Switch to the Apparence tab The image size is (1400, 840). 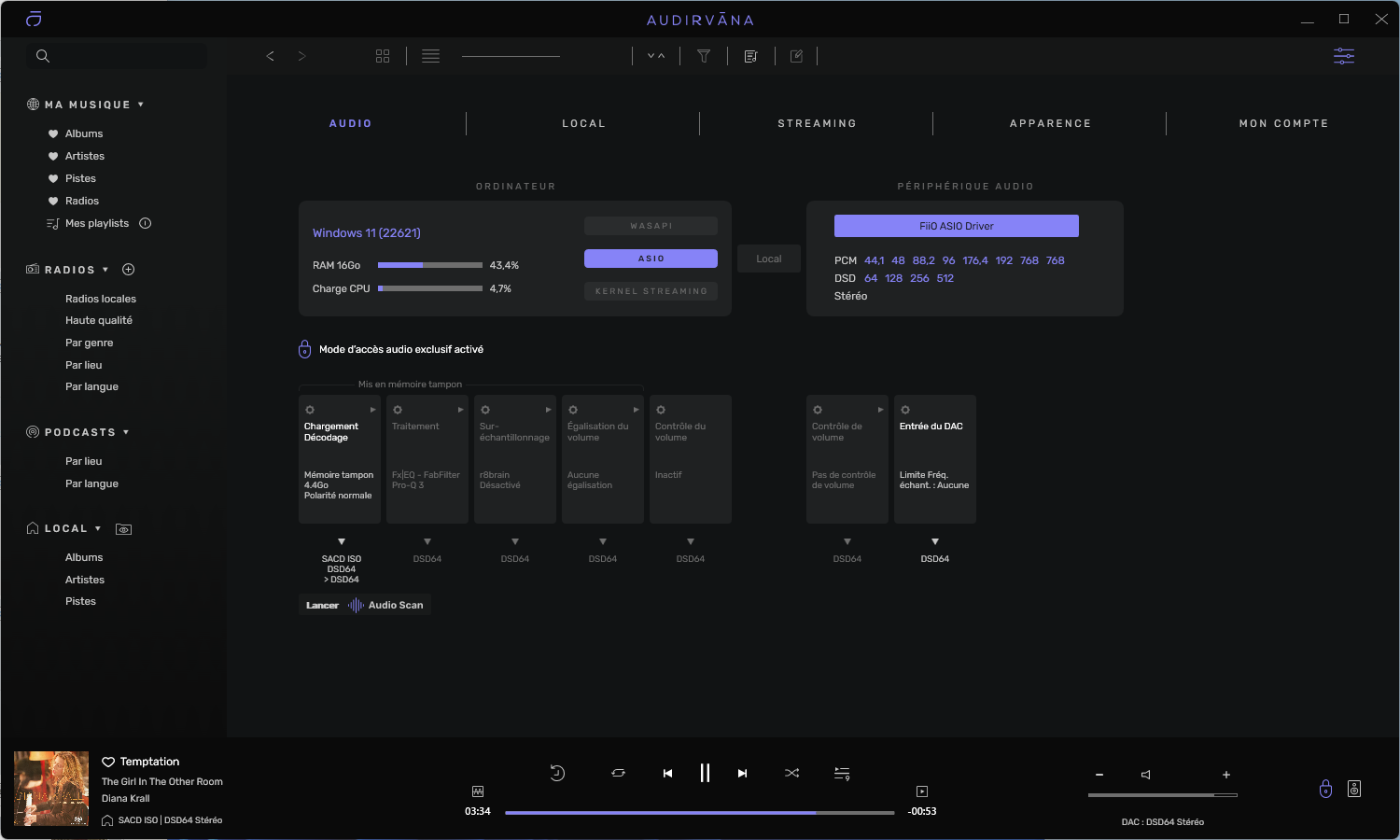coord(1051,123)
